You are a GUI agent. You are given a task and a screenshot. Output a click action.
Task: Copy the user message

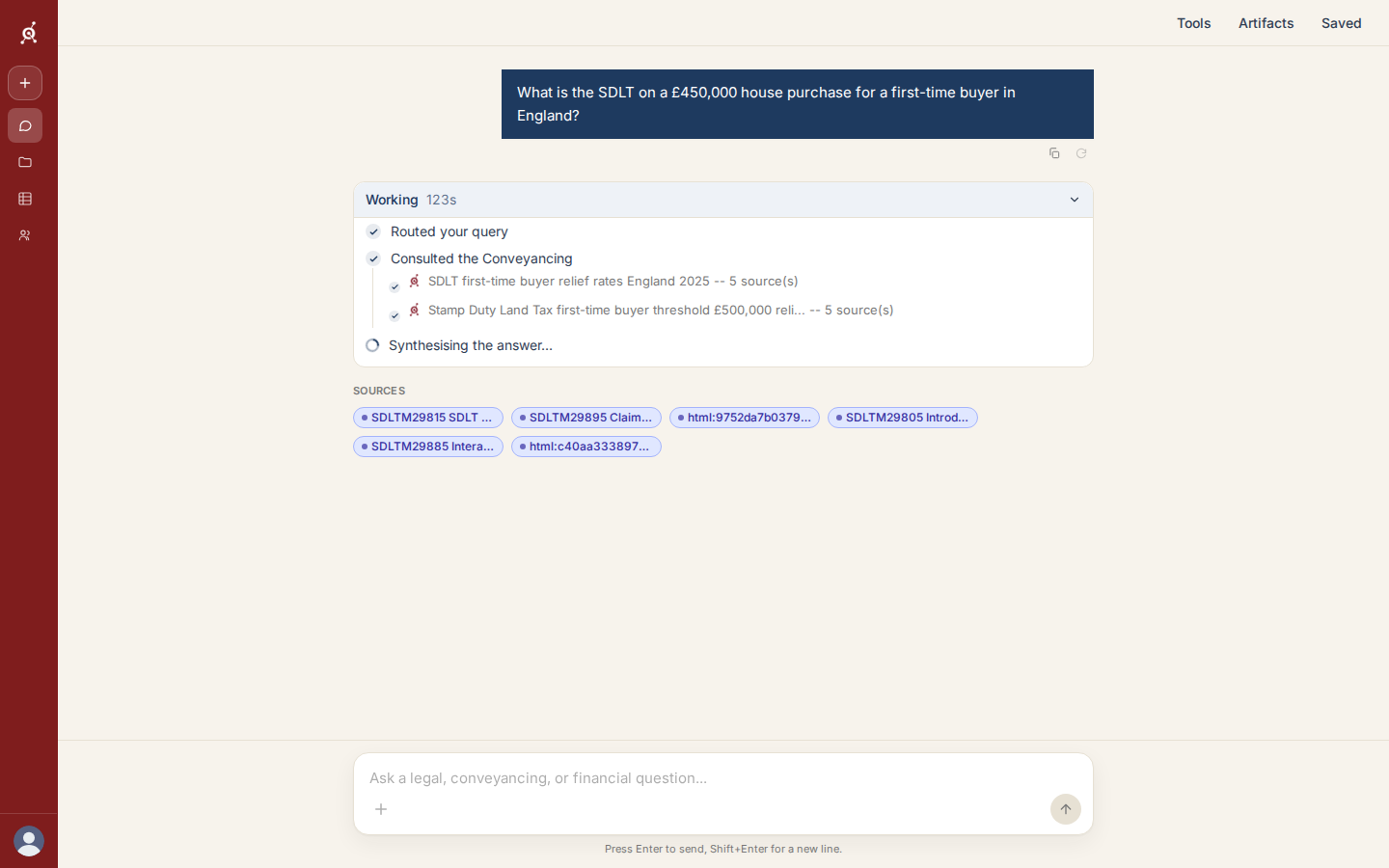pyautogui.click(x=1054, y=153)
